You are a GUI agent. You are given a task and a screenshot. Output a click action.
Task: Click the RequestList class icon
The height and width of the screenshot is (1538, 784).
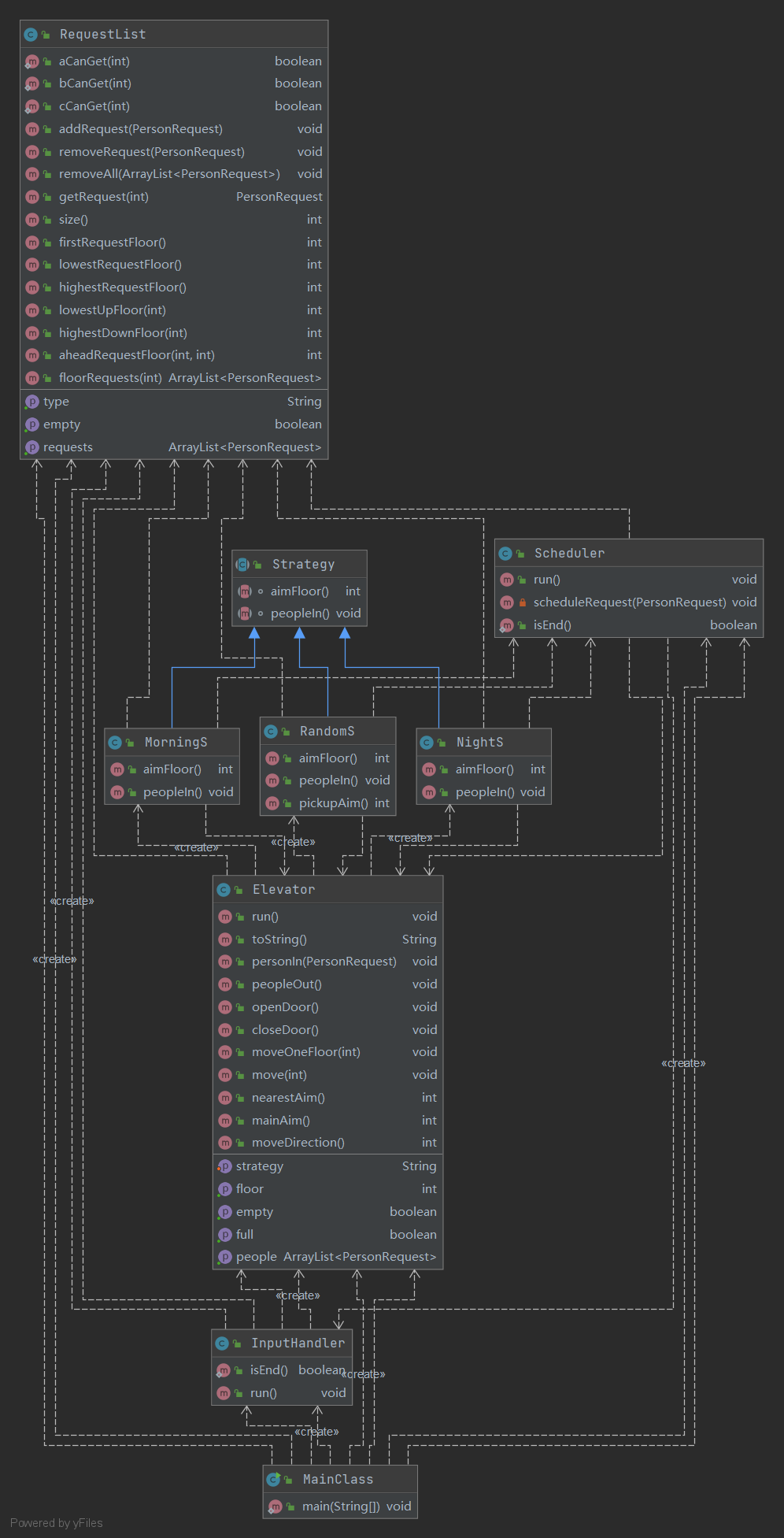[x=31, y=35]
